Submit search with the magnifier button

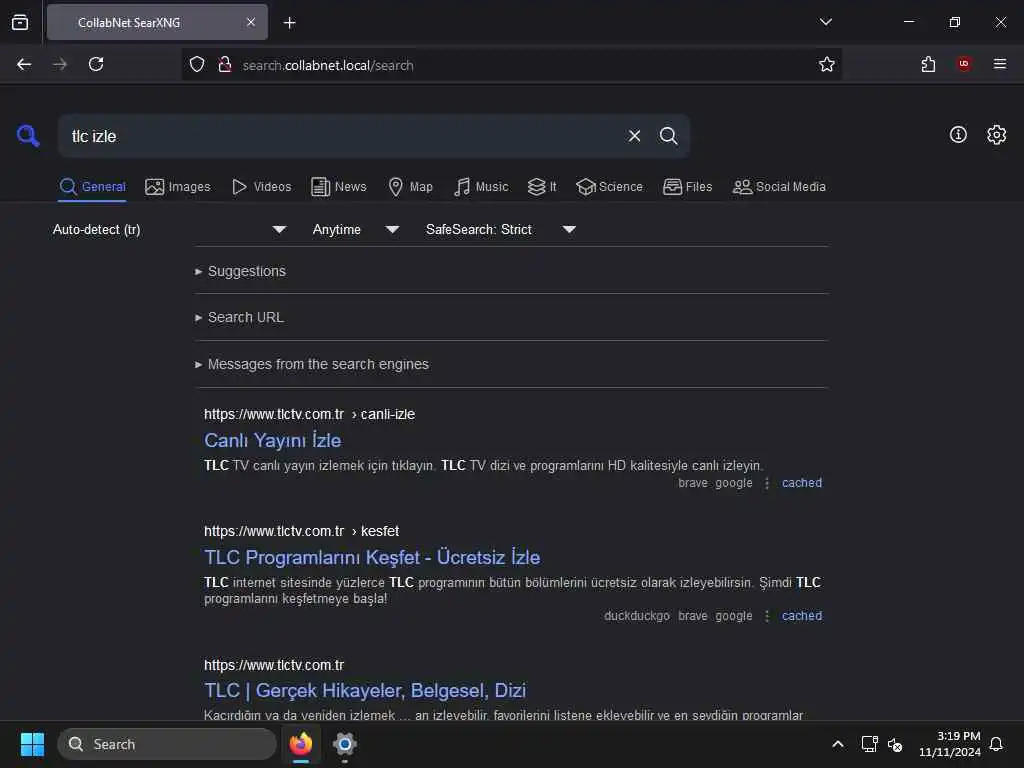668,136
